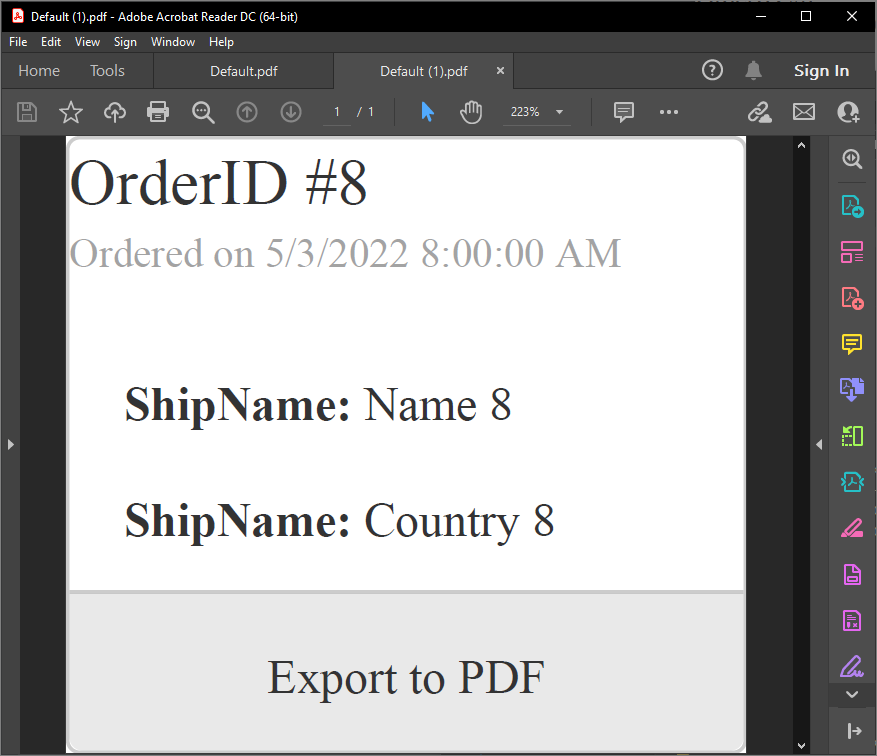Switch to the Default.pdf tab
Viewport: 877px width, 756px height.
pos(243,71)
